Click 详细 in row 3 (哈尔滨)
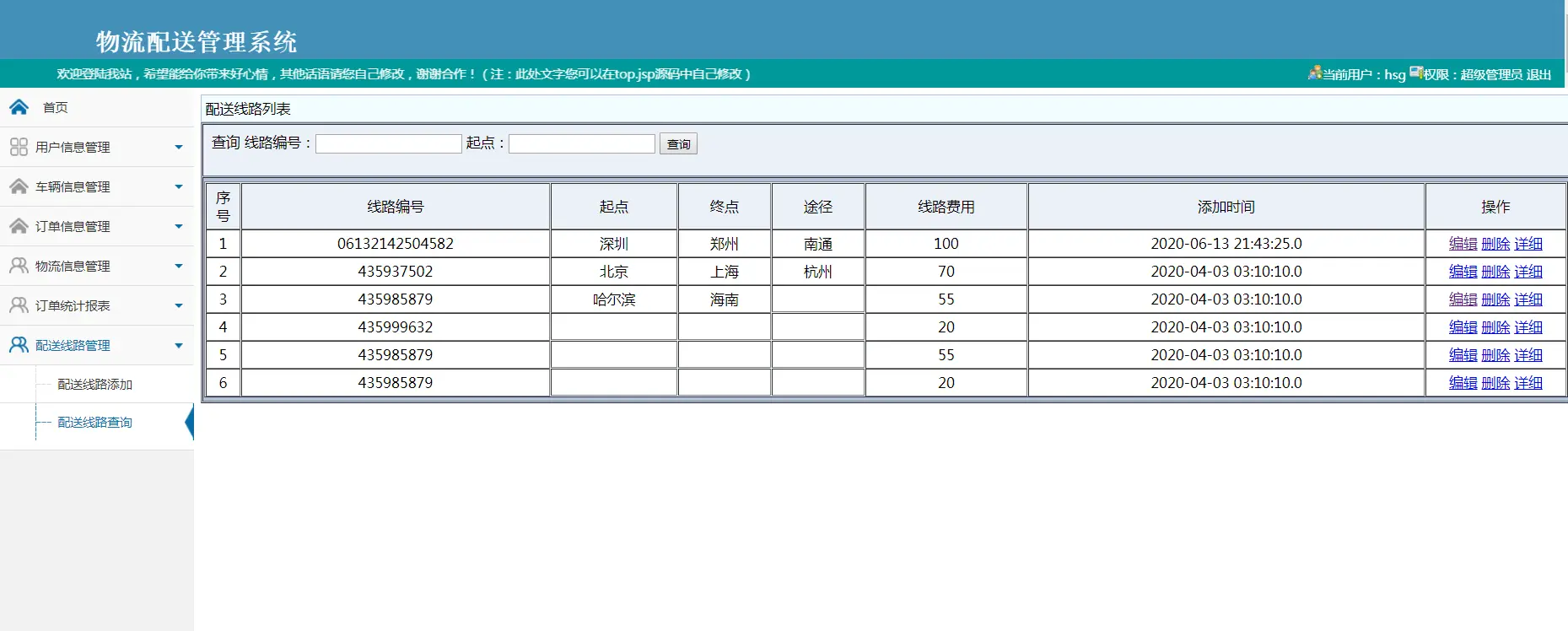The height and width of the screenshot is (631, 1568). click(x=1528, y=299)
